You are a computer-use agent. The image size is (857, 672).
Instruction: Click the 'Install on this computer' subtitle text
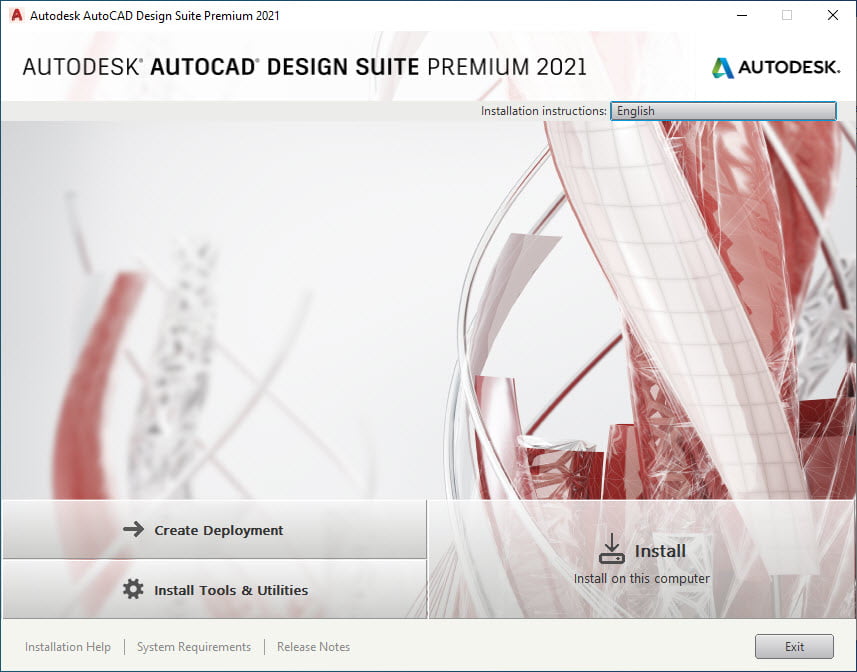(x=642, y=579)
